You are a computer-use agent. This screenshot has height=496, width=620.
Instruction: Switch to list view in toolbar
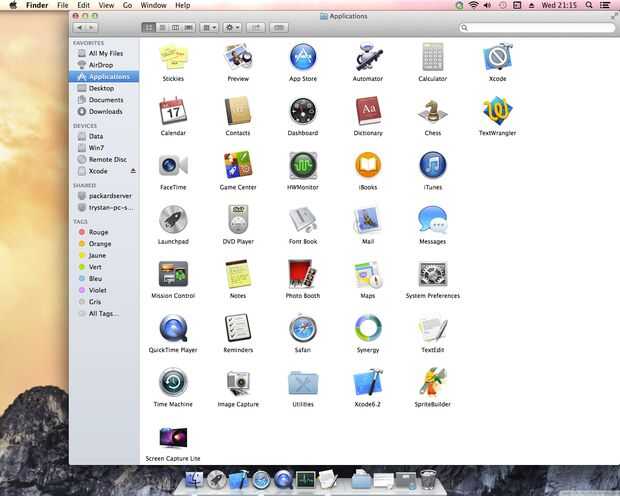162,27
